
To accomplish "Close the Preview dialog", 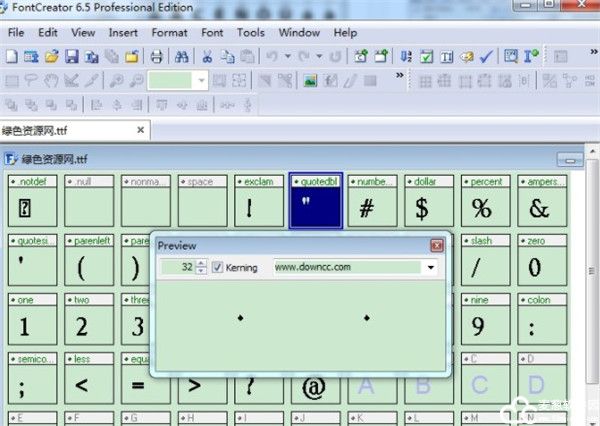I will tap(437, 245).
